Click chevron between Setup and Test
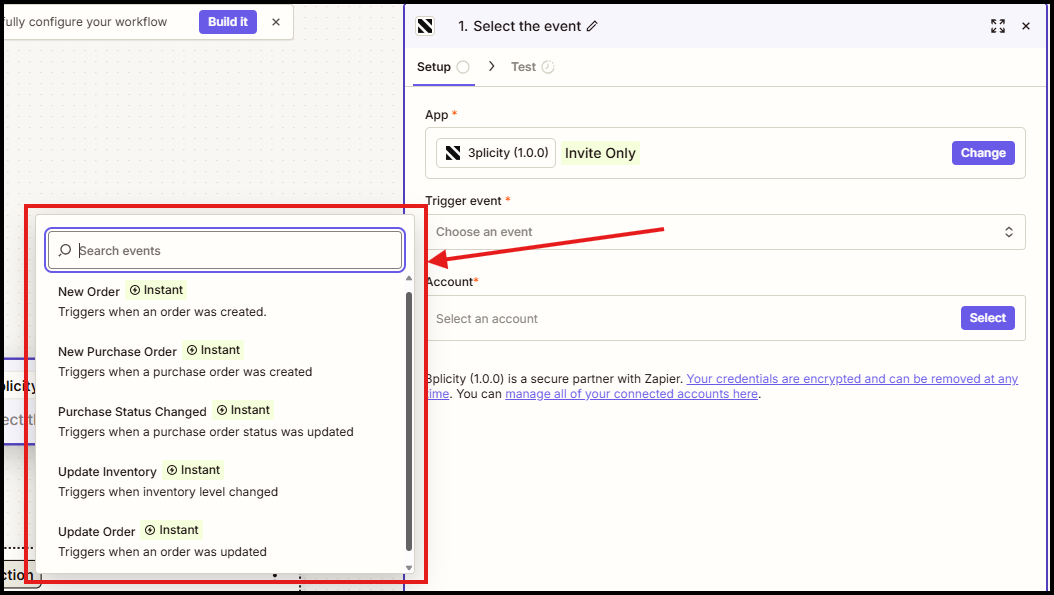 pyautogui.click(x=491, y=66)
